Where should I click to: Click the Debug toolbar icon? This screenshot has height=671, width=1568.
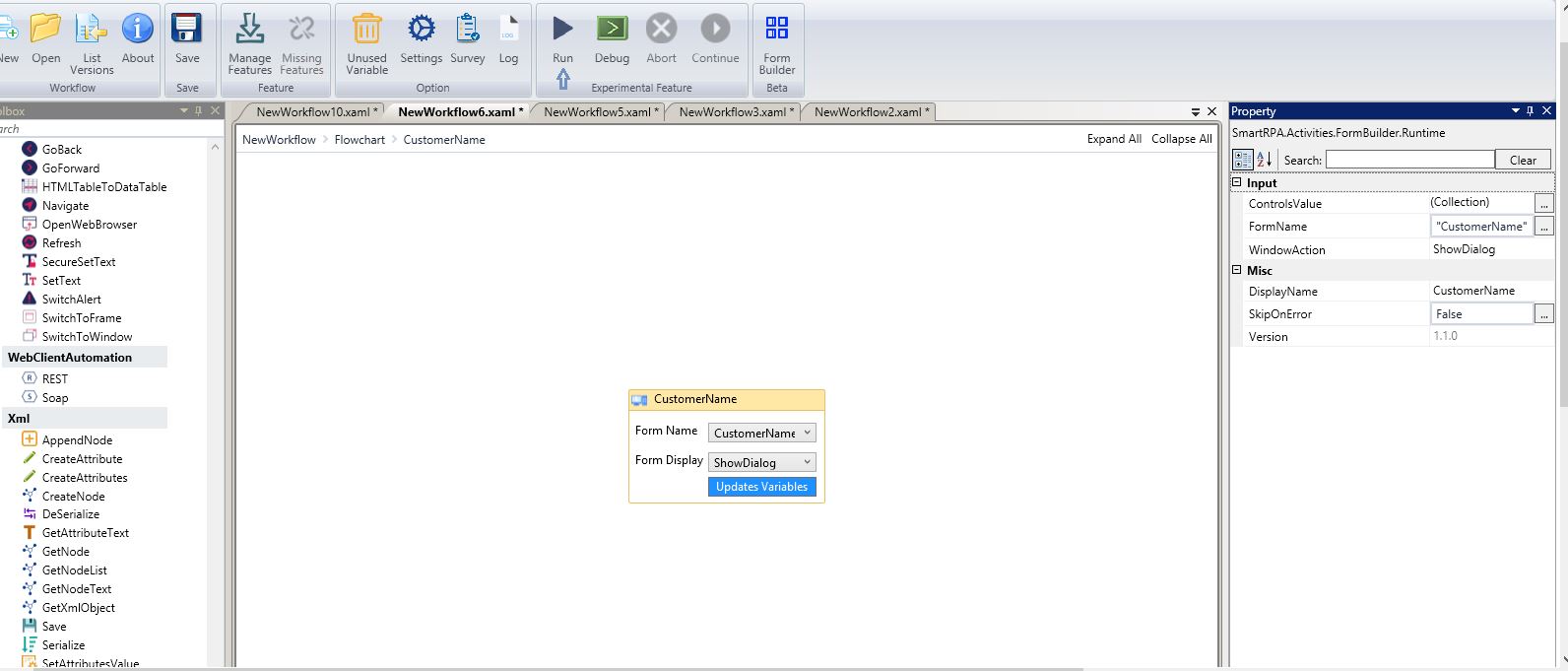click(612, 31)
